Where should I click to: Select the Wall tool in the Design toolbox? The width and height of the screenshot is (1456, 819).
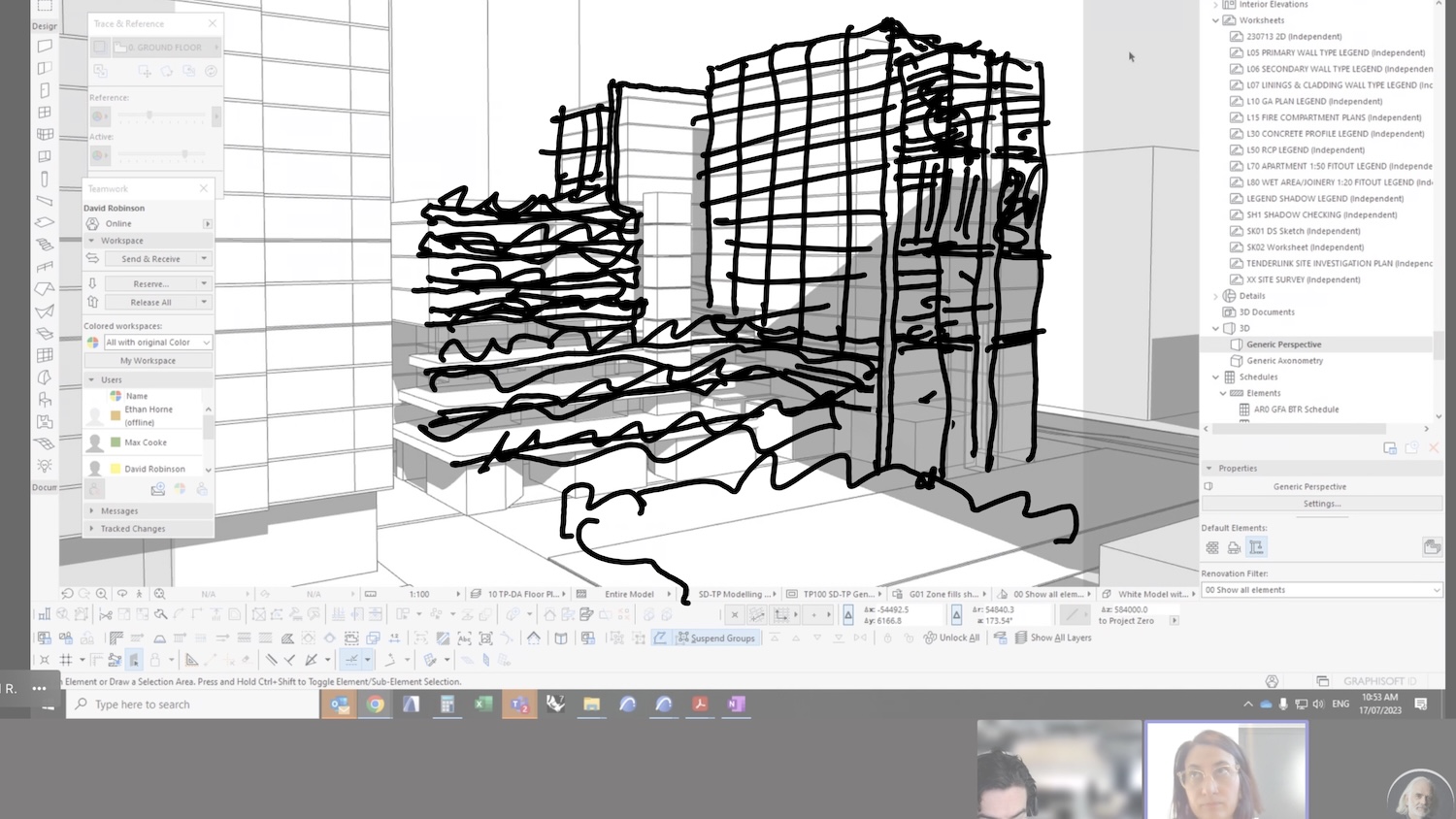tap(45, 46)
